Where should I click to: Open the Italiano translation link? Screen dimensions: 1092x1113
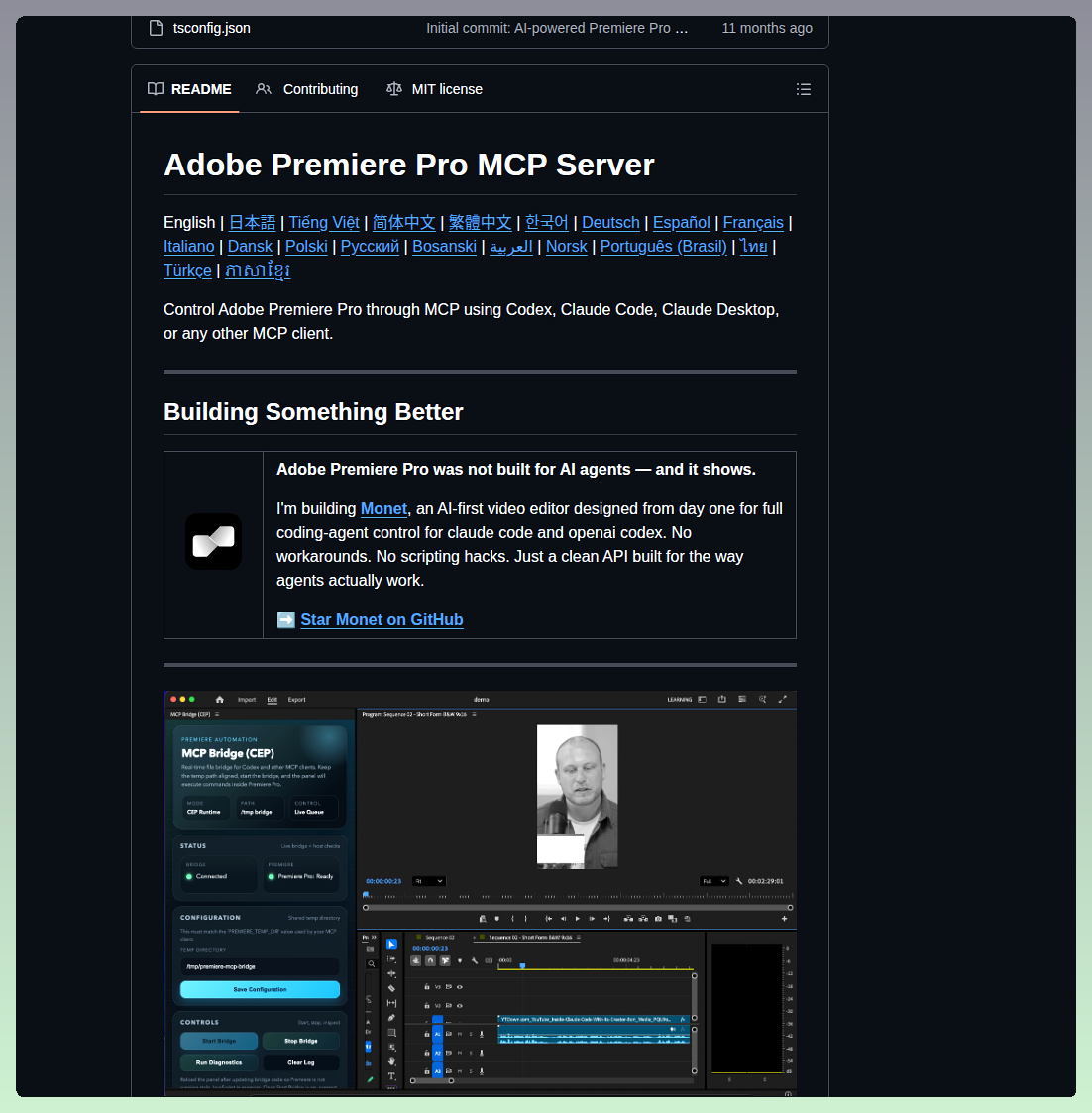point(188,247)
